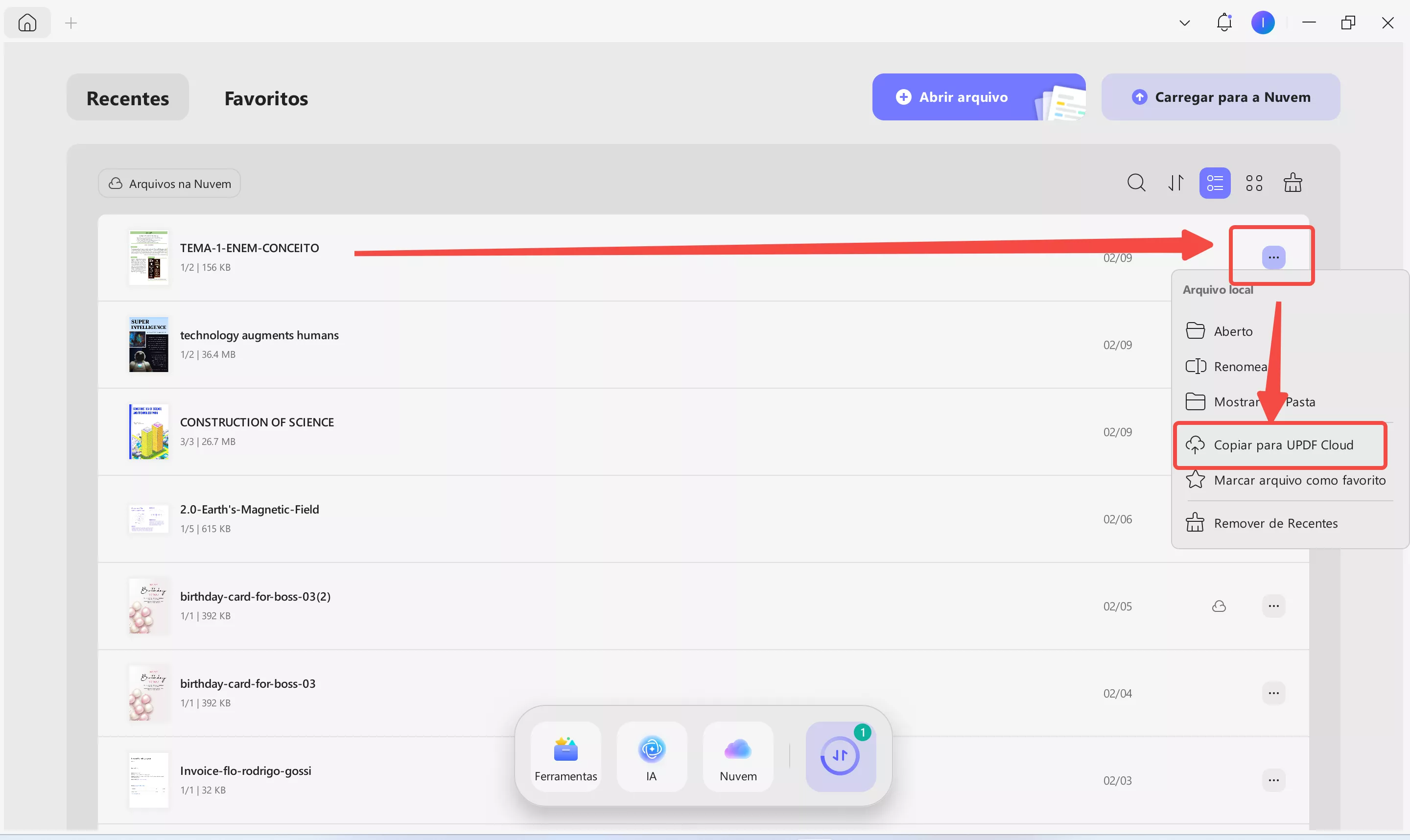Open the clear recents broom icon

[x=1293, y=182]
